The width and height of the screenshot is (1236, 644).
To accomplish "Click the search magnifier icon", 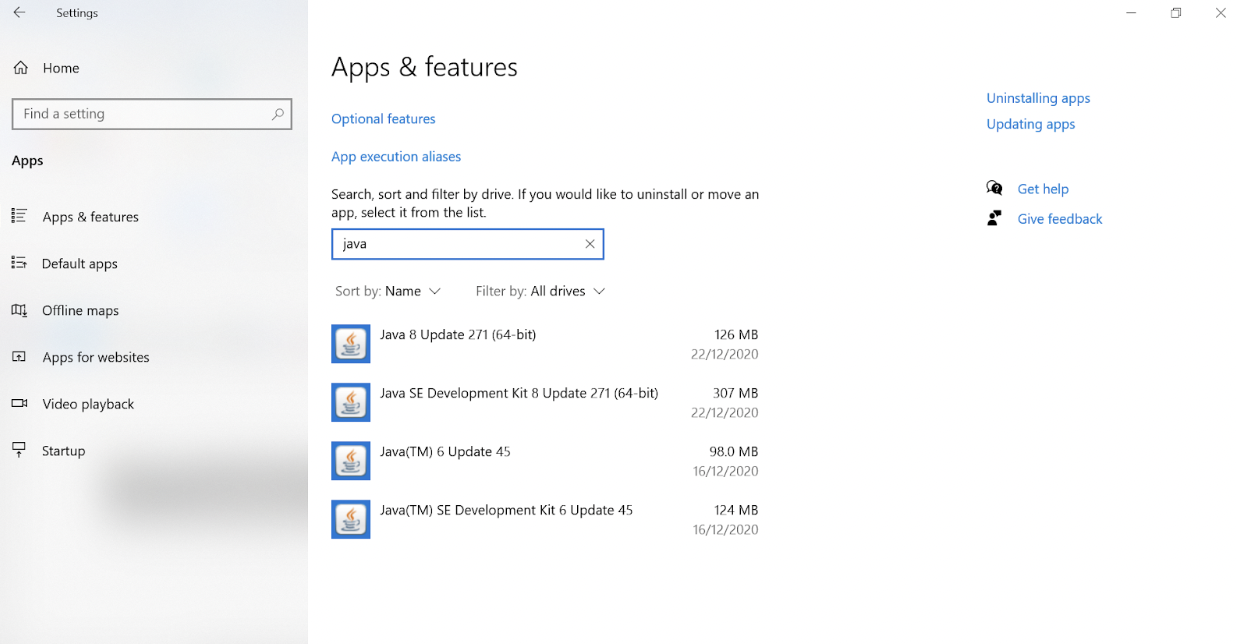I will [278, 114].
